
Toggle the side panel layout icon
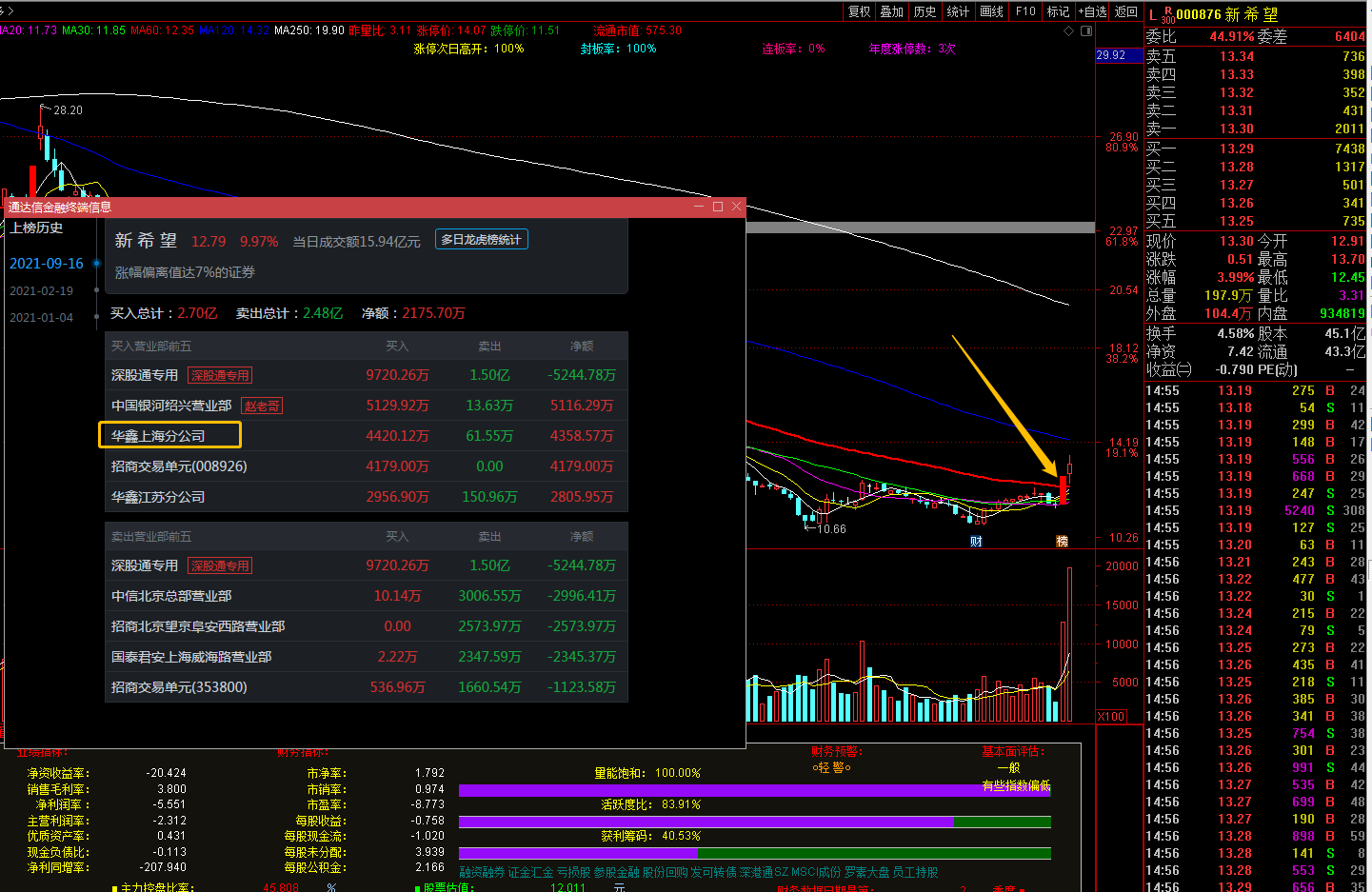coord(1086,30)
